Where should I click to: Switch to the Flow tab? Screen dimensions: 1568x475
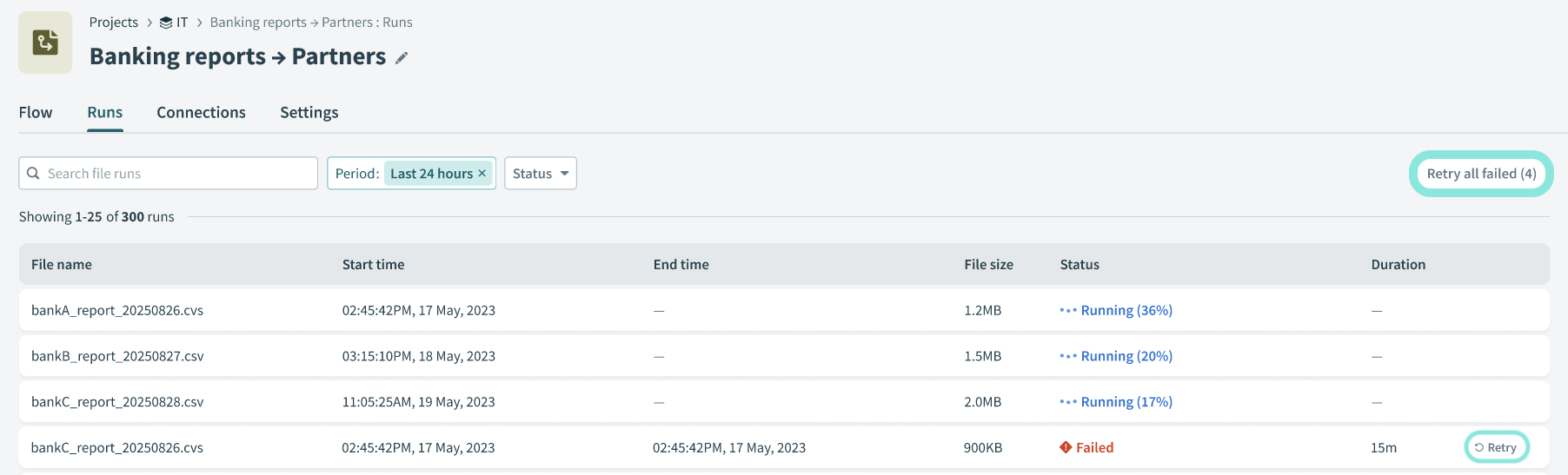pyautogui.click(x=36, y=113)
